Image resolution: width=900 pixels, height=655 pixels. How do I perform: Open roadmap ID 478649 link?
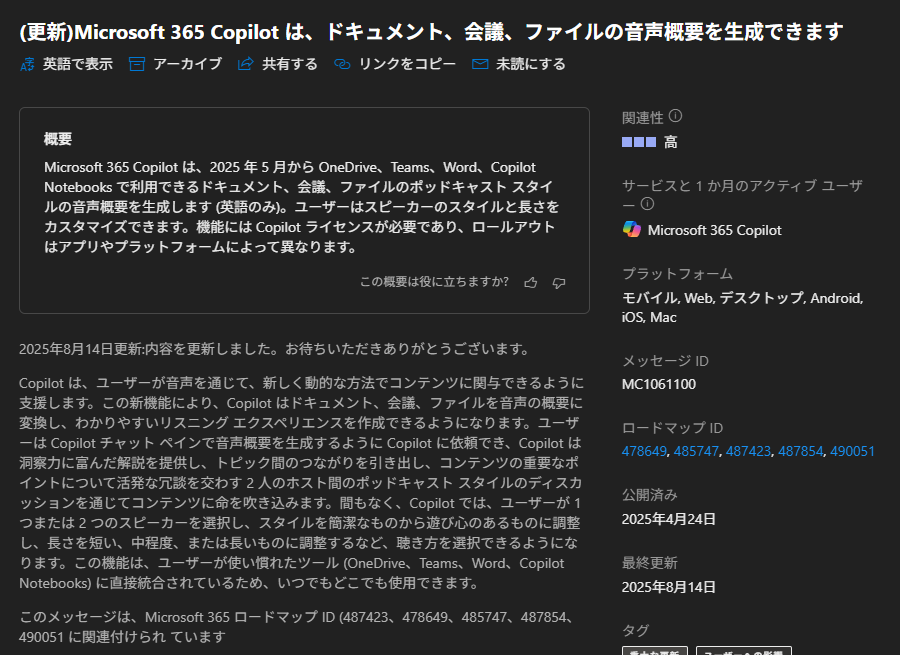click(644, 451)
